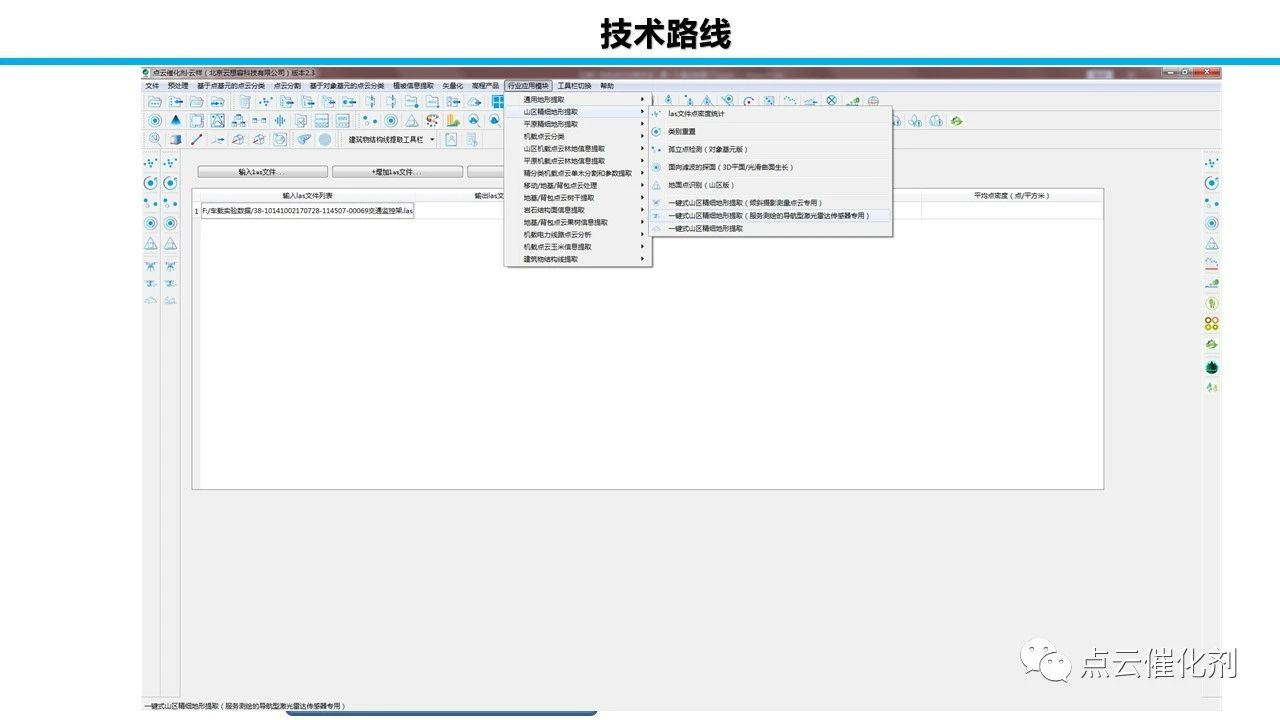1280x720 pixels.
Task: Click the yellow-green bar chart toolbar icon
Action: (x=452, y=120)
